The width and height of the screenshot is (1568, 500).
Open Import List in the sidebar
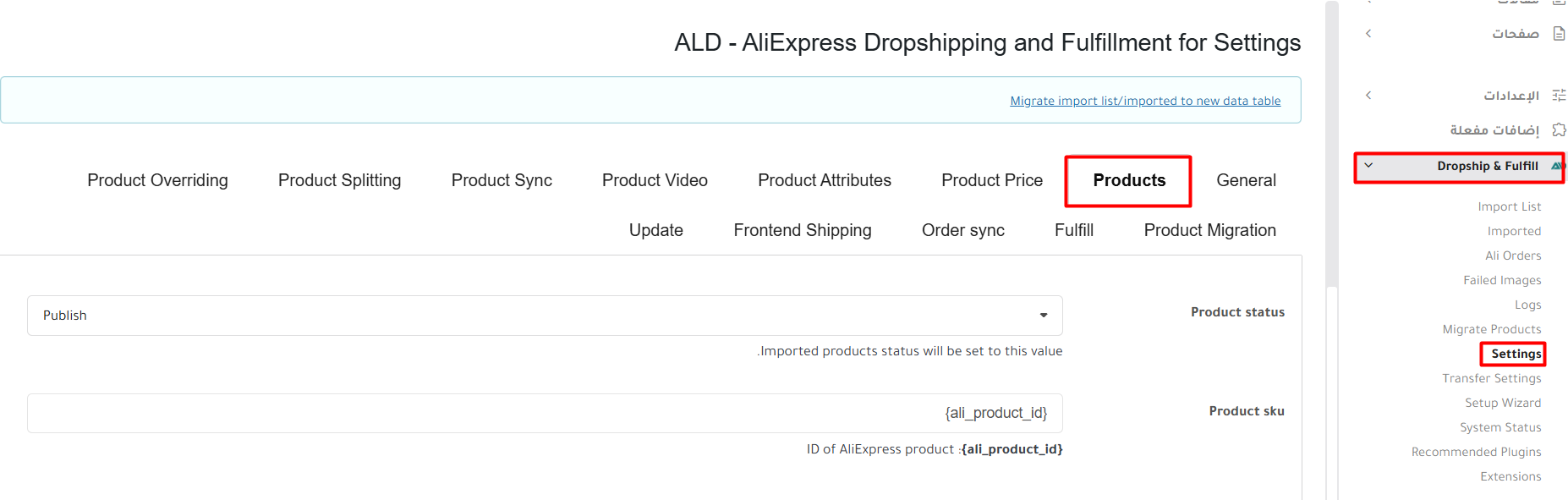pos(1509,206)
